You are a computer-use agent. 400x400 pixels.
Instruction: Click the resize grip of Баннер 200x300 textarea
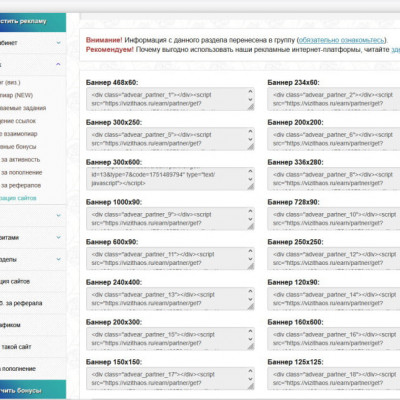tap(251, 347)
